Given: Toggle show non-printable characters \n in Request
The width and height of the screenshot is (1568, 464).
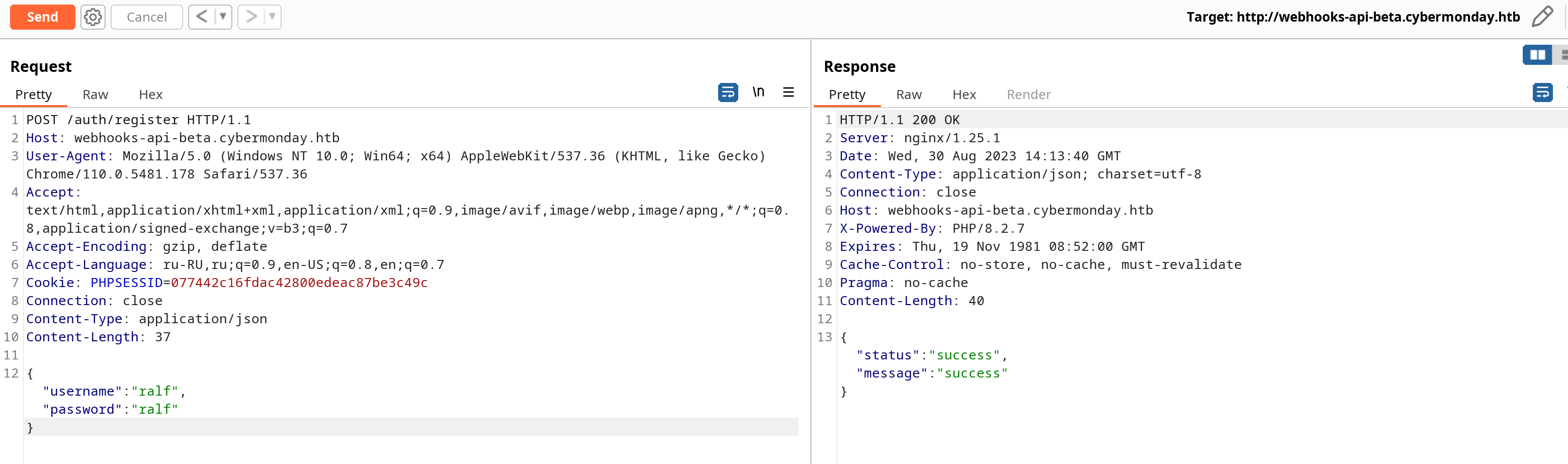Looking at the screenshot, I should tap(758, 92).
